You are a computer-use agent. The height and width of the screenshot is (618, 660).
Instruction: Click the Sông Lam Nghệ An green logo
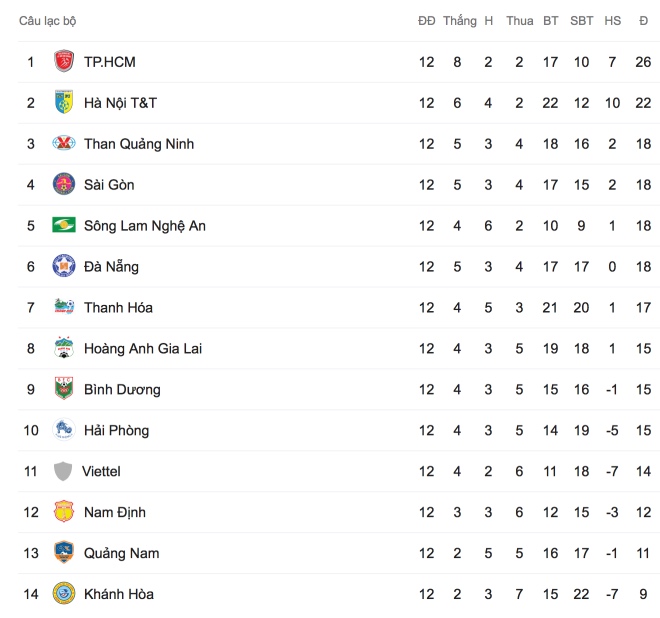(64, 225)
